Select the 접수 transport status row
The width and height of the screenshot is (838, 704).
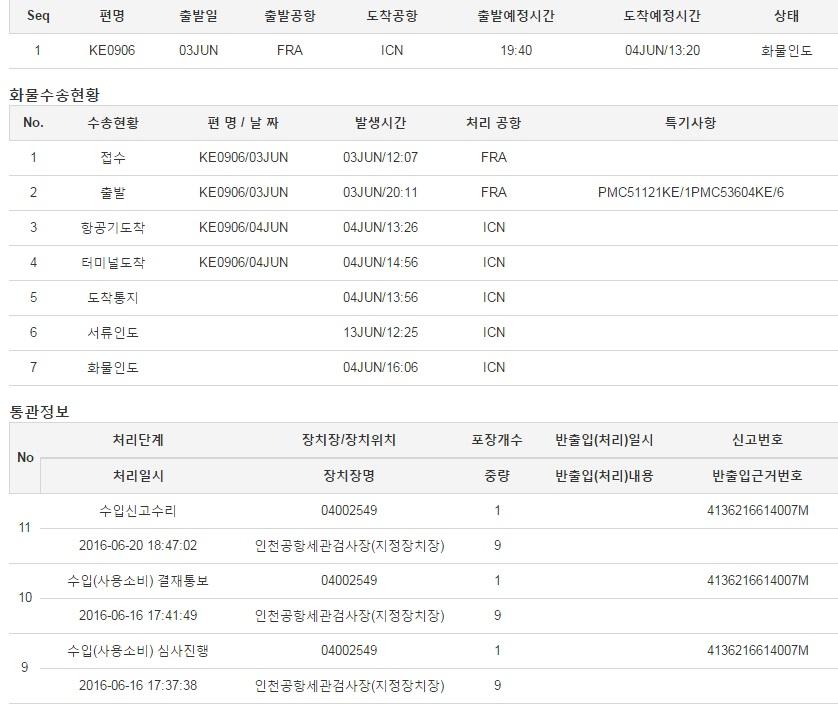113,157
